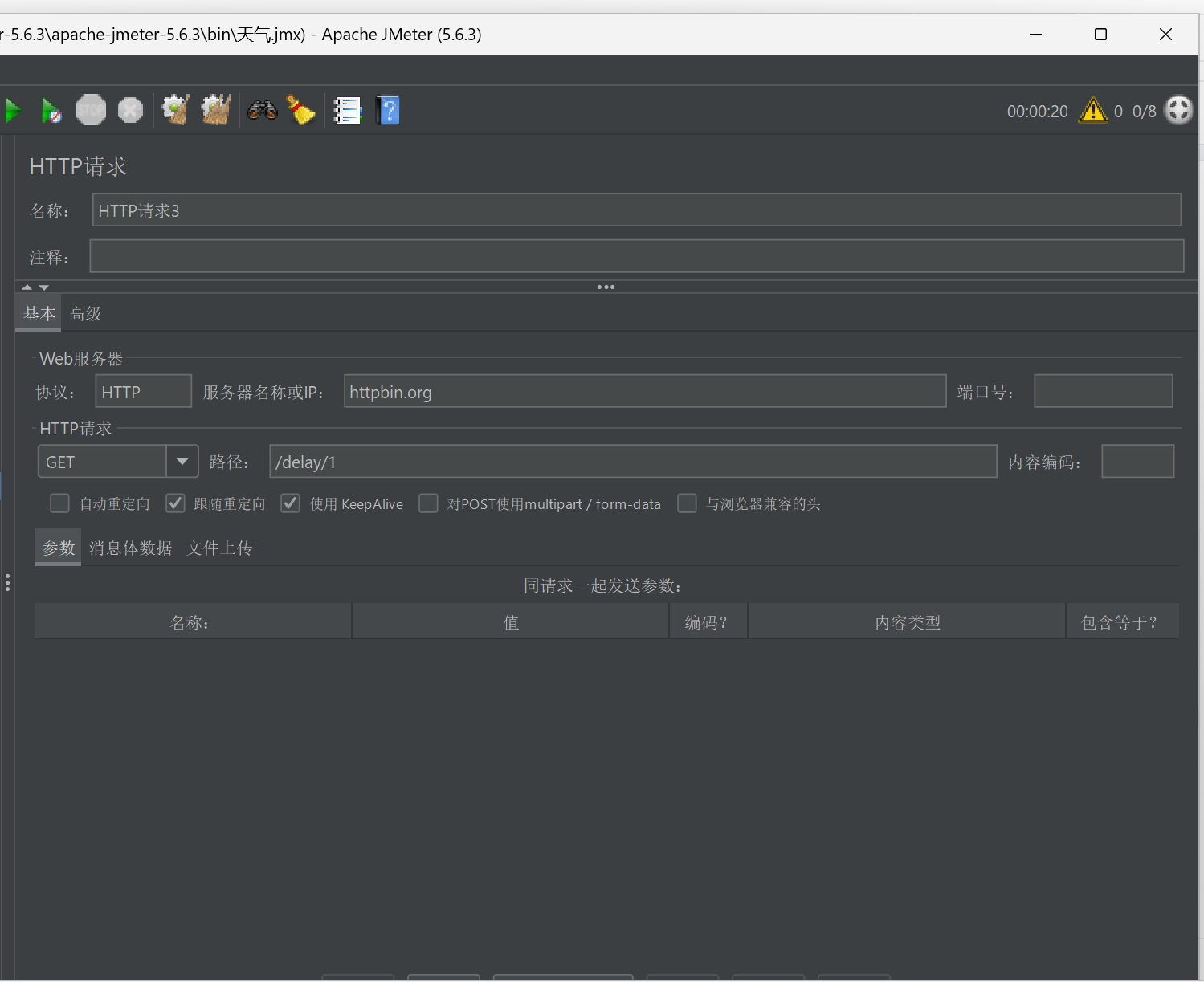1204x982 pixels.
Task: Maximize the JMeter window
Action: coord(1101,34)
